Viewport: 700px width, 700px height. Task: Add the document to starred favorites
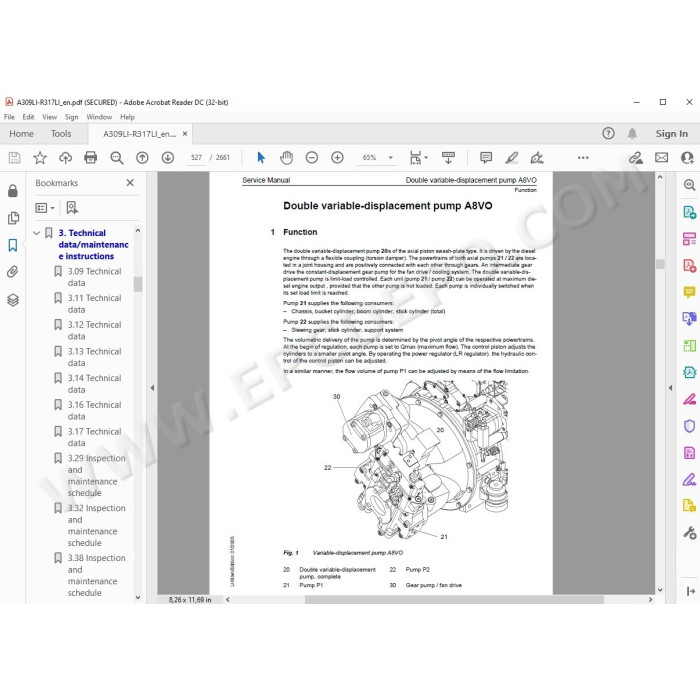[x=40, y=158]
